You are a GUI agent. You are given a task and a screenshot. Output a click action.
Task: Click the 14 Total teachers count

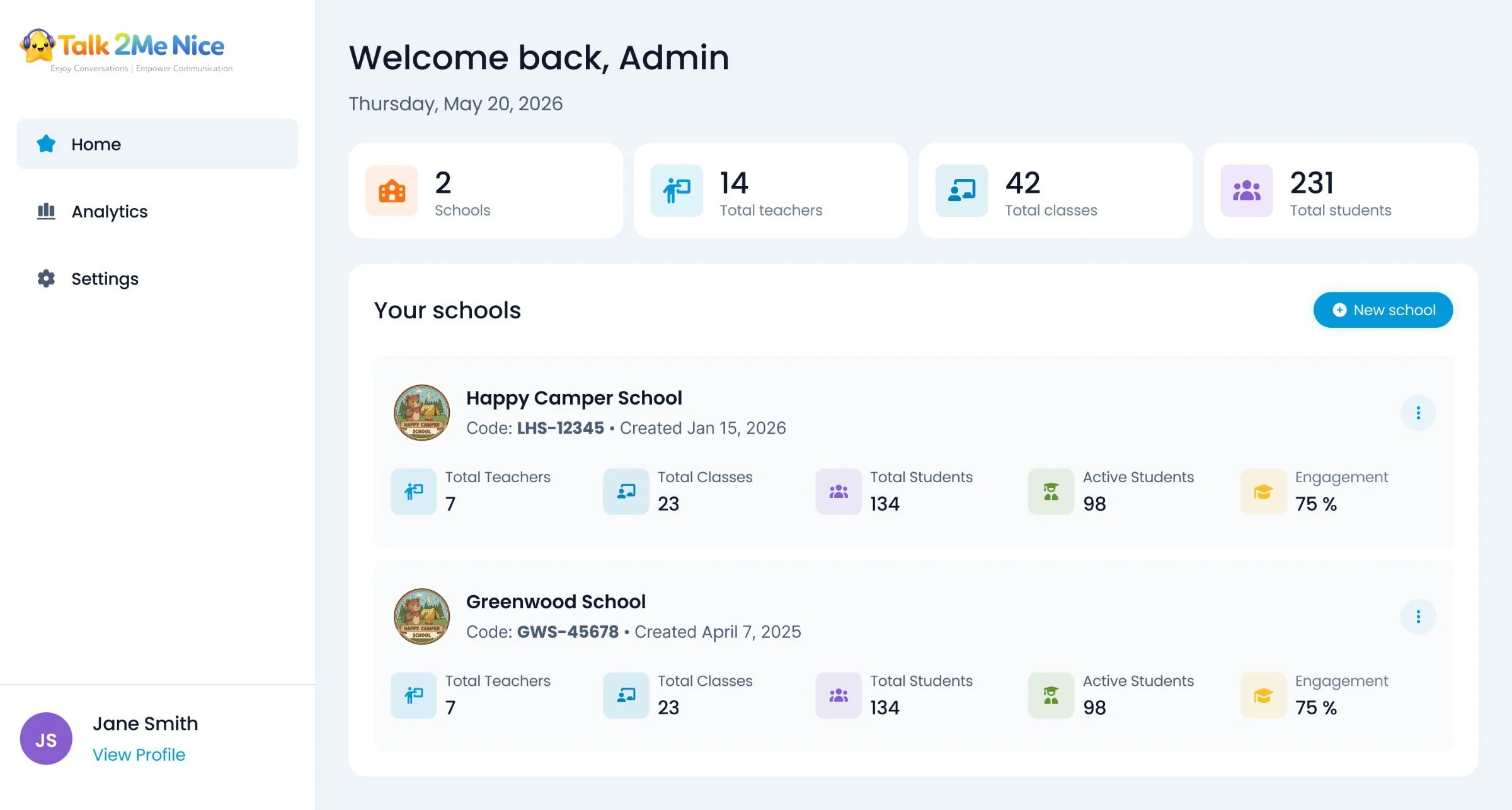click(x=734, y=183)
